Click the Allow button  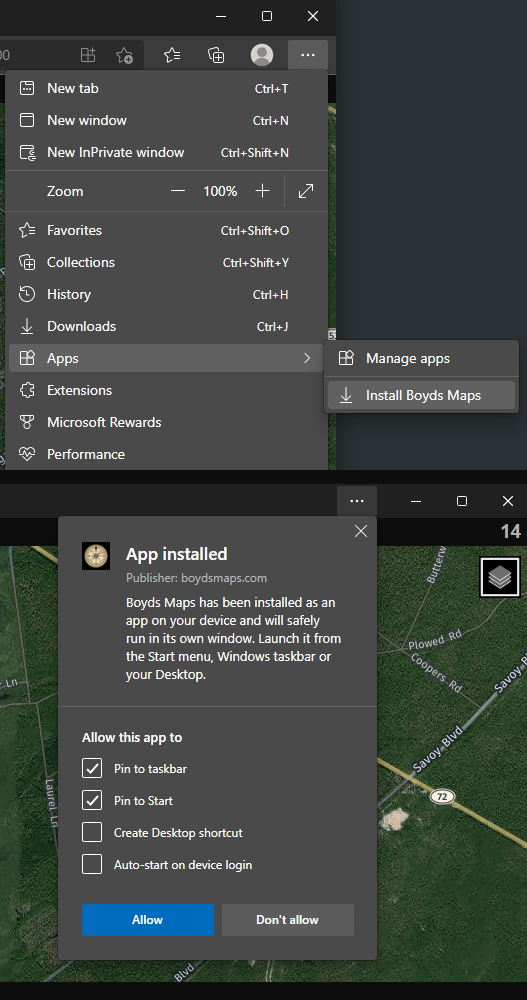(x=147, y=920)
